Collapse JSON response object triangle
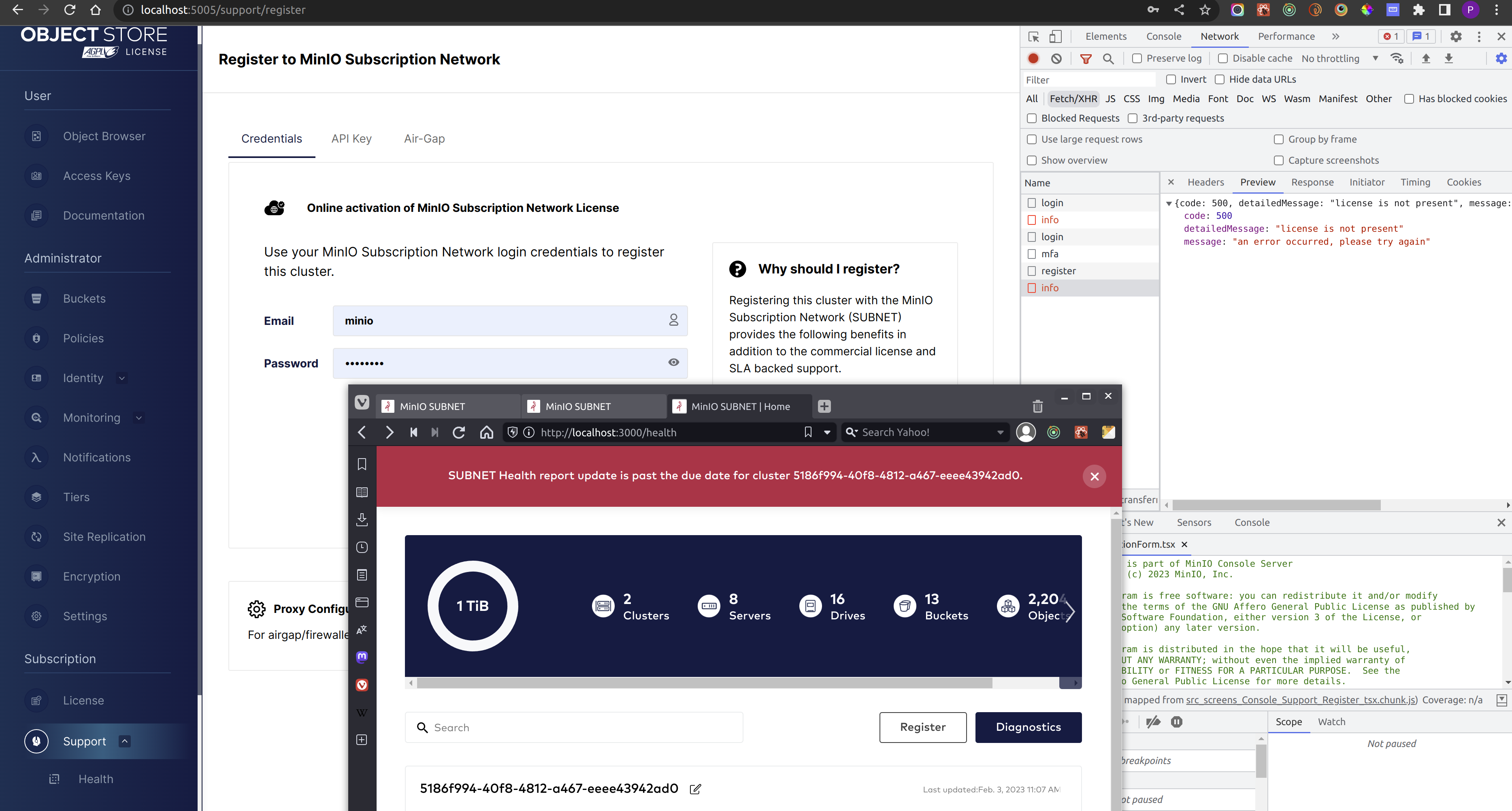The width and height of the screenshot is (1512, 811). [x=1169, y=203]
